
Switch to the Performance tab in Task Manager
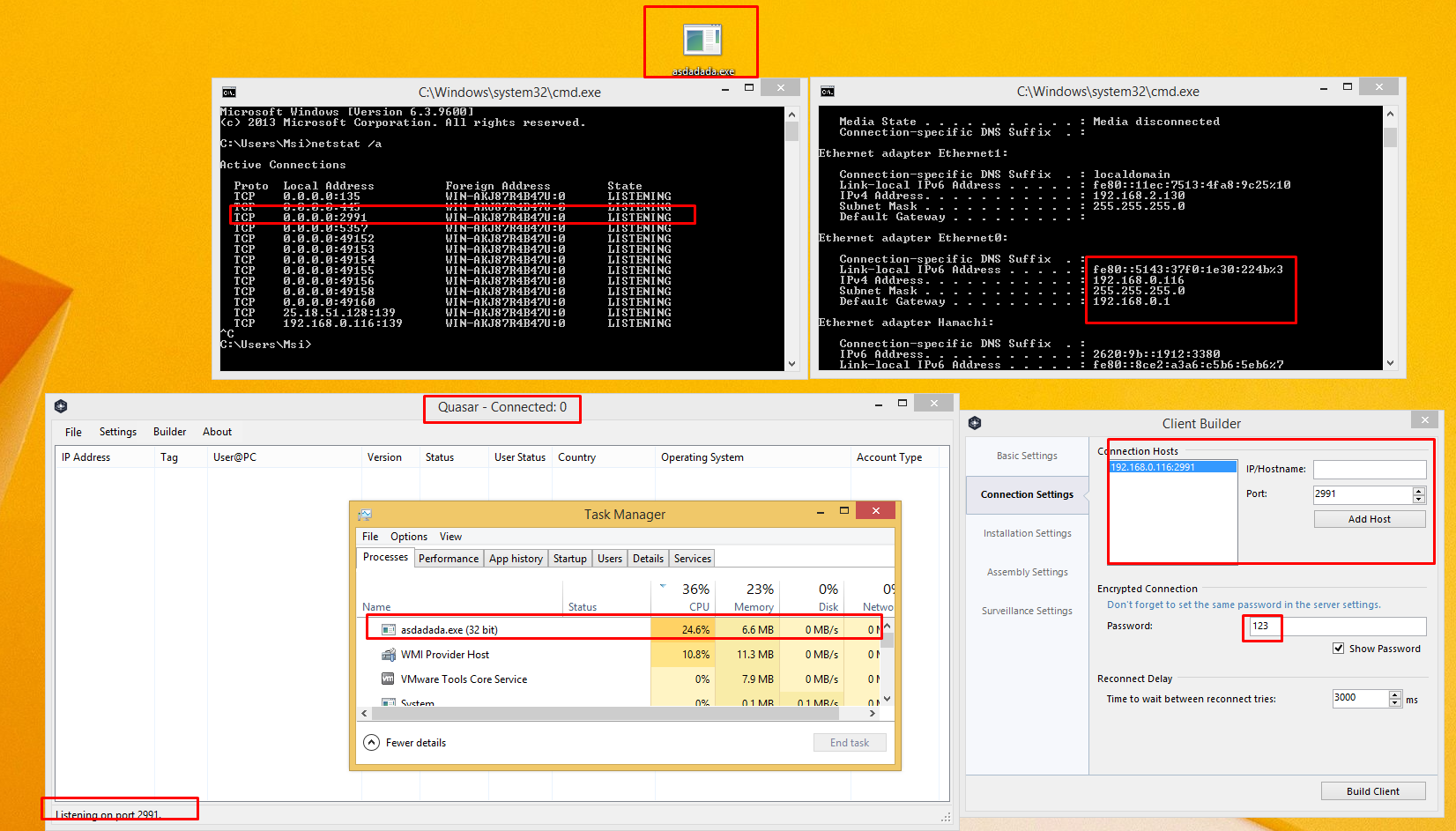449,559
